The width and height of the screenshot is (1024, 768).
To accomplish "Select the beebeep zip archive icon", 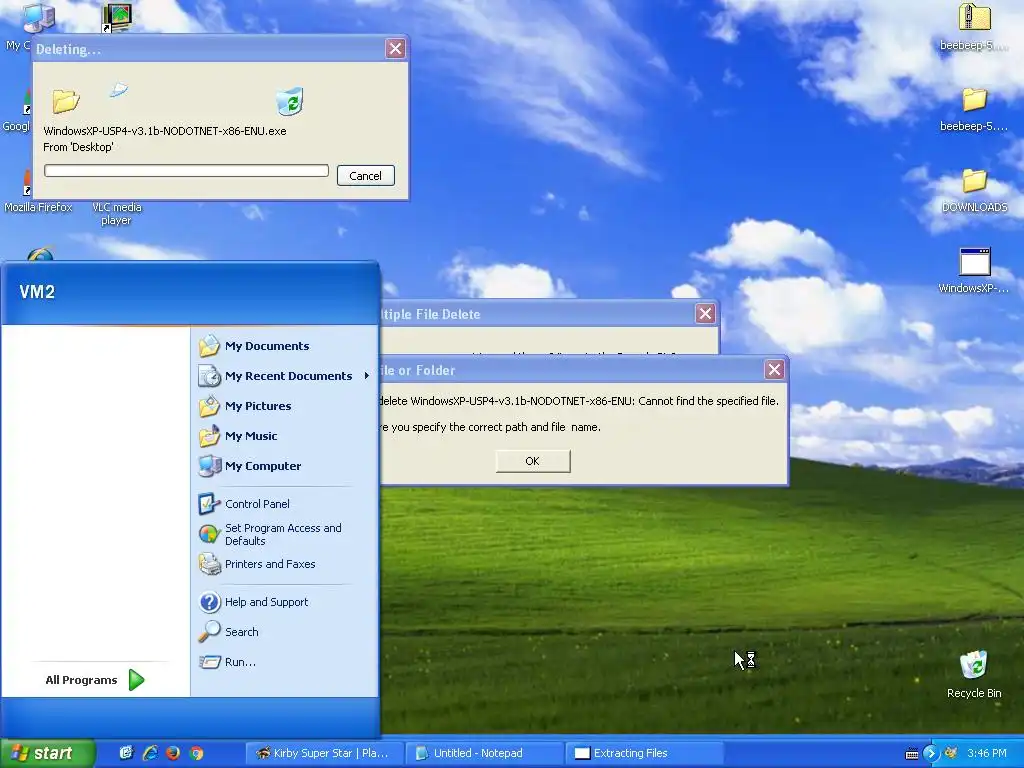I will click(x=974, y=27).
